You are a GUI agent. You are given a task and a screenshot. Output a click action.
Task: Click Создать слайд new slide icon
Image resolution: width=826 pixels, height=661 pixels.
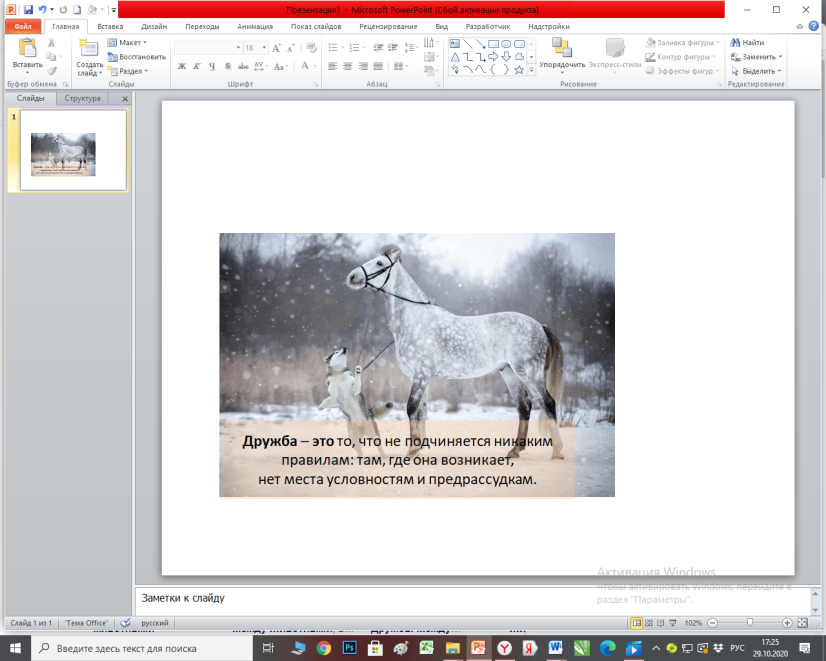point(88,48)
